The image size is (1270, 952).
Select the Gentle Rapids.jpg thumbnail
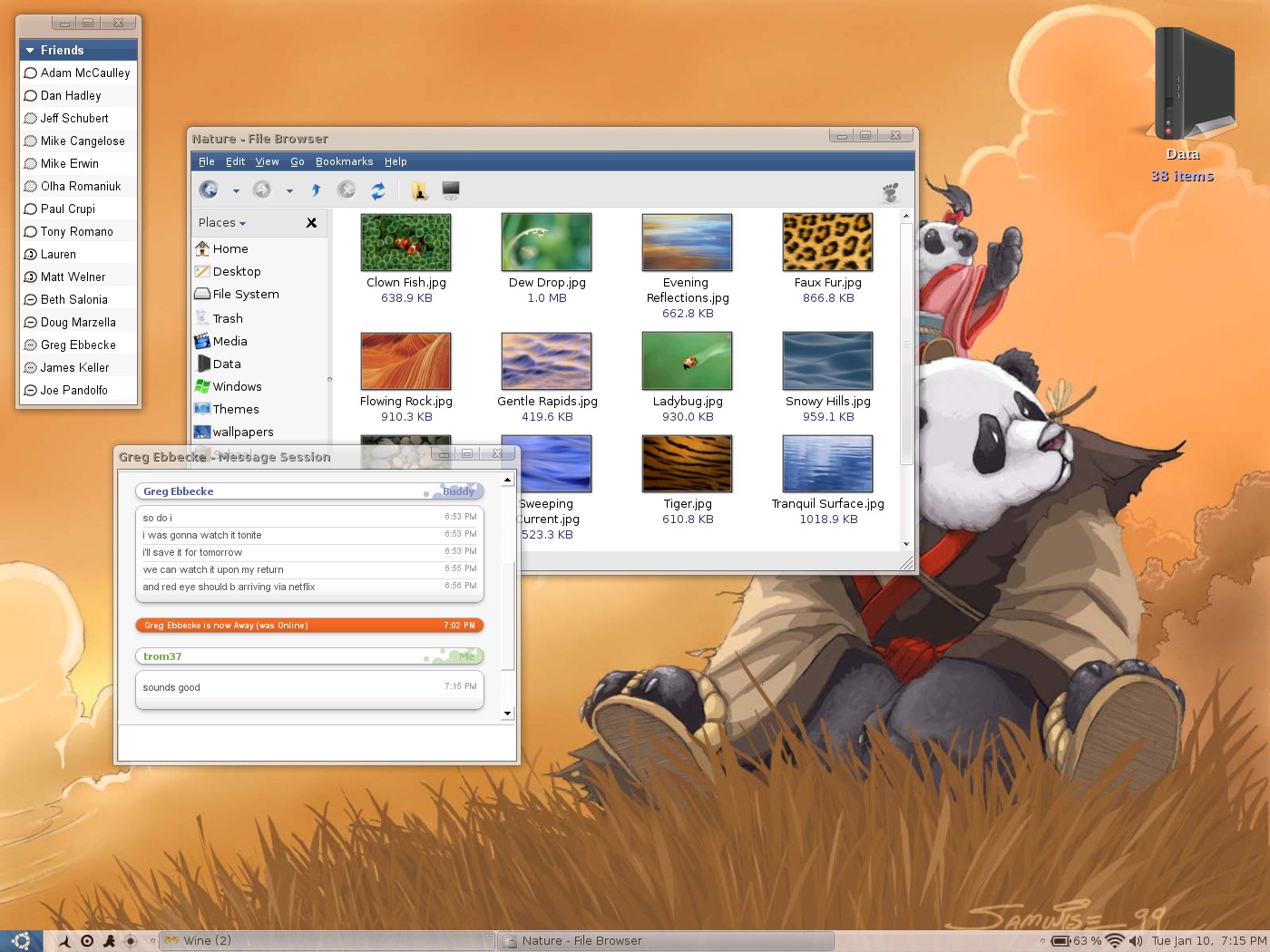tap(546, 361)
